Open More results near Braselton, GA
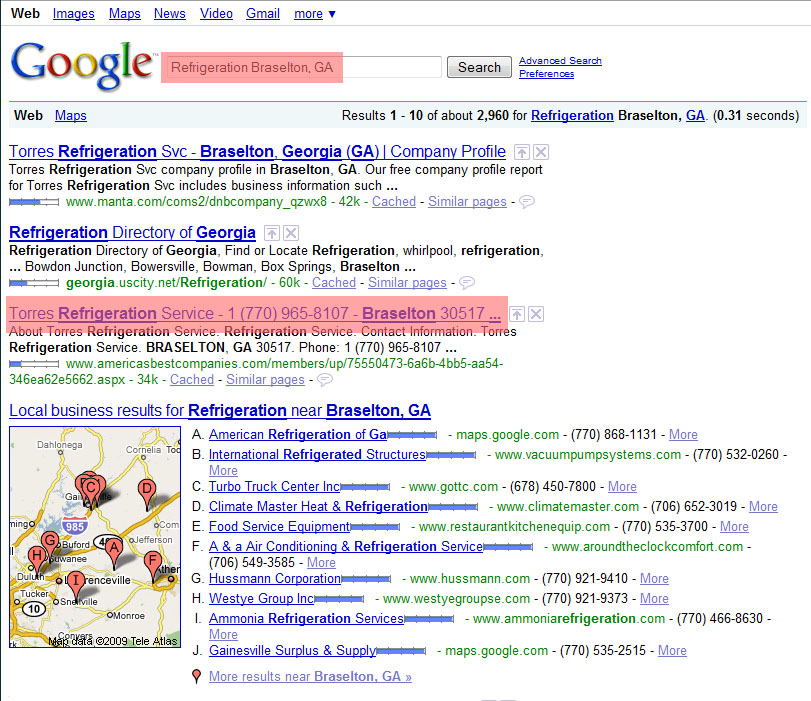Screen dimensions: 811x701 (x=310, y=677)
